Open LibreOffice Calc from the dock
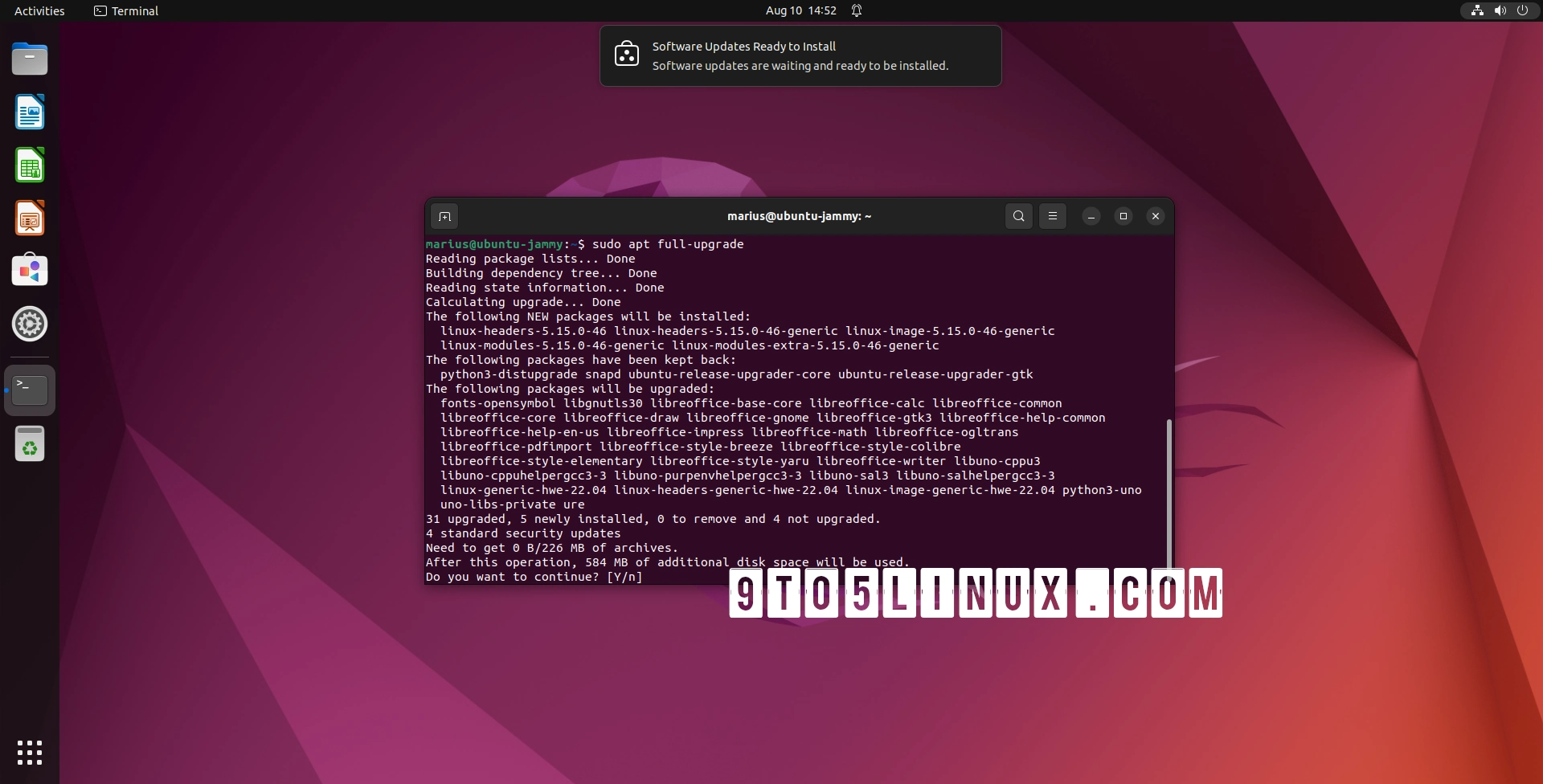The width and height of the screenshot is (1543, 784). [x=30, y=165]
